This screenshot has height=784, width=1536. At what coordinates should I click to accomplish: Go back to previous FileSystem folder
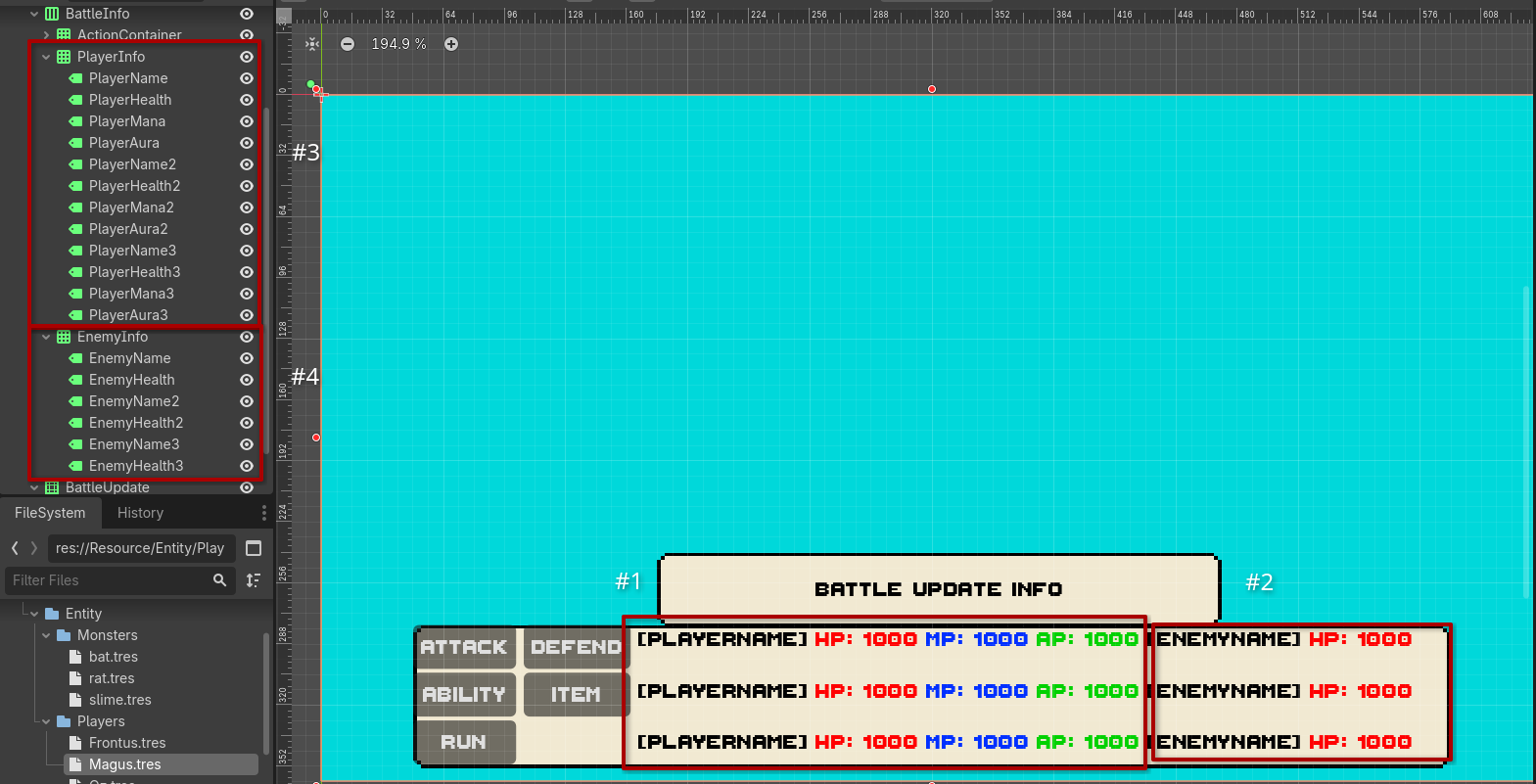15,548
